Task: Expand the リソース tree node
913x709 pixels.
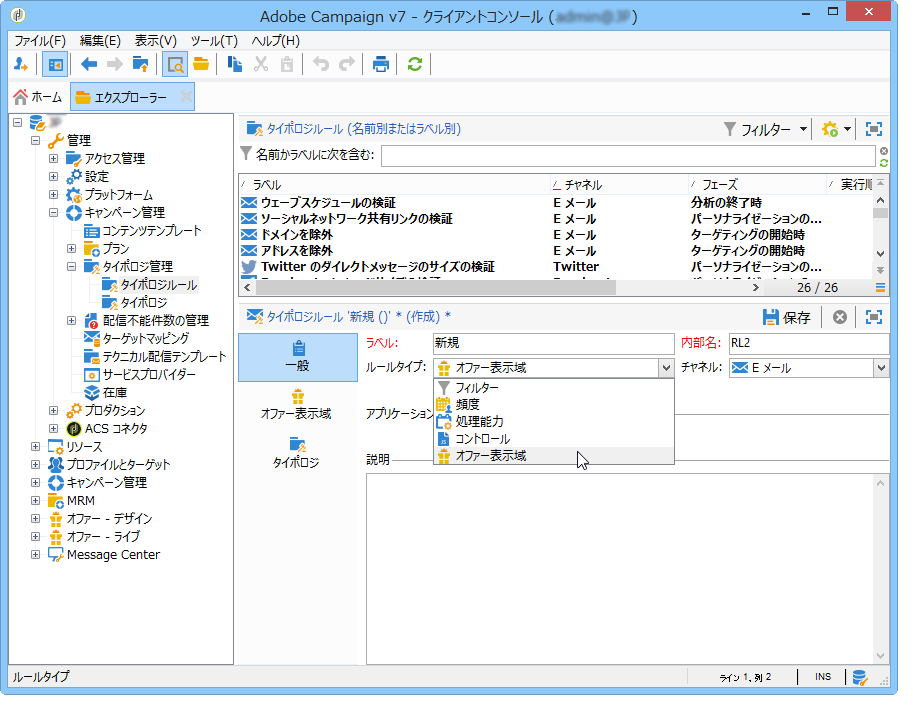Action: tap(36, 446)
